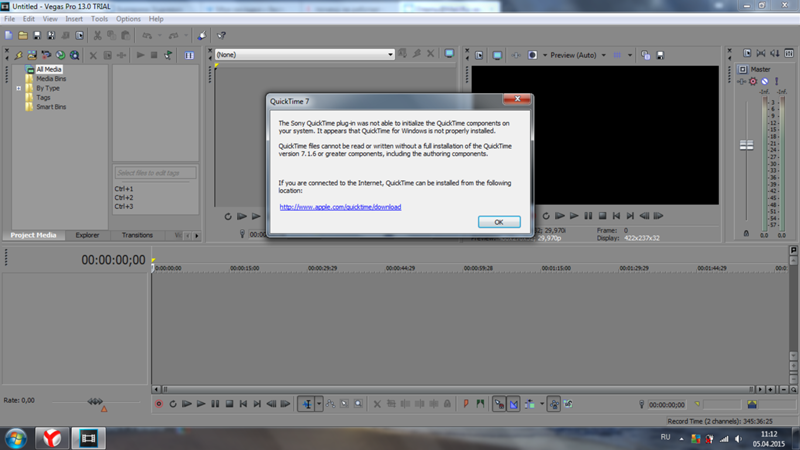
Task: Click the Undo arrow icon
Action: coord(147,35)
